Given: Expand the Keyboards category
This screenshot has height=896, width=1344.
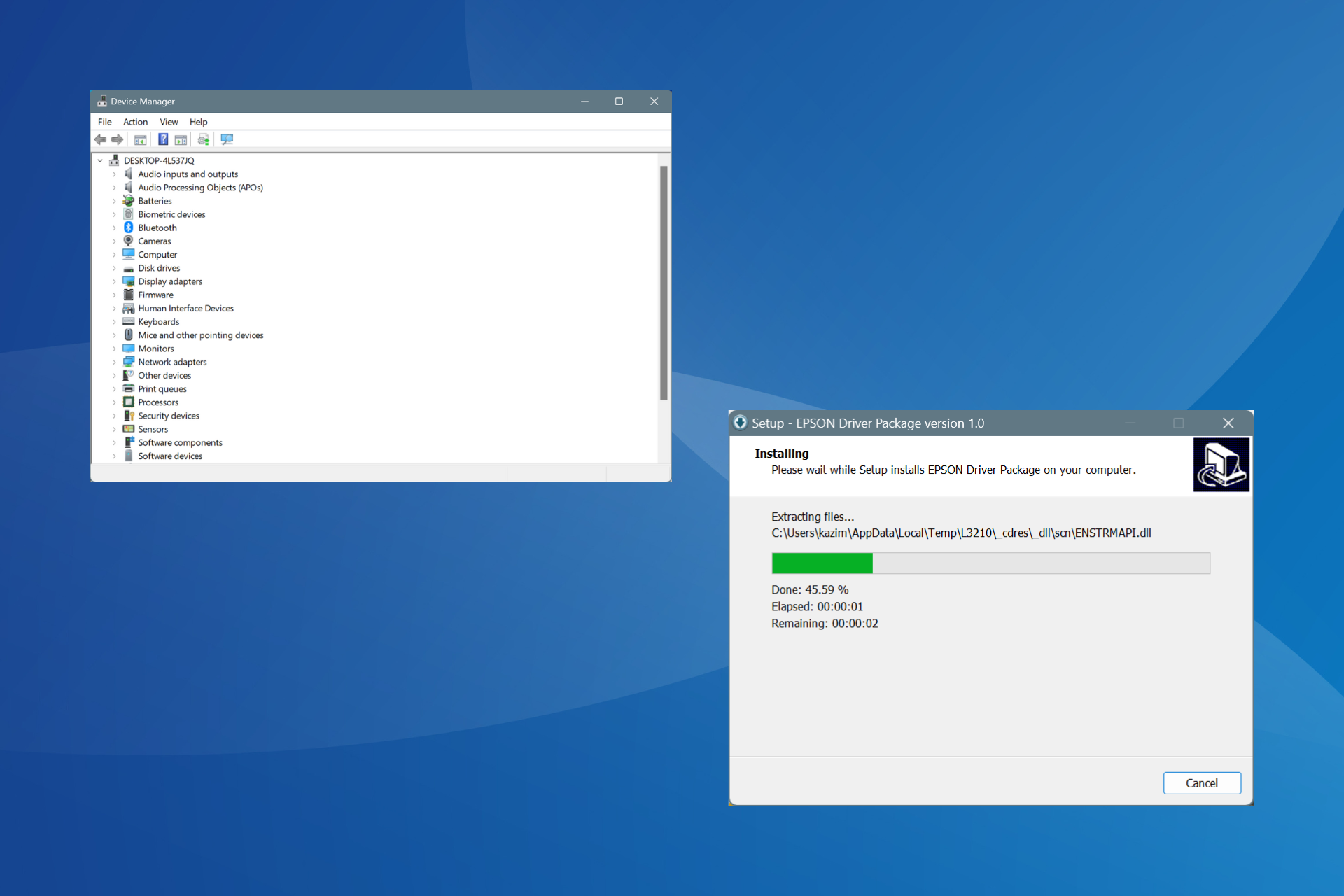Looking at the screenshot, I should pos(115,321).
